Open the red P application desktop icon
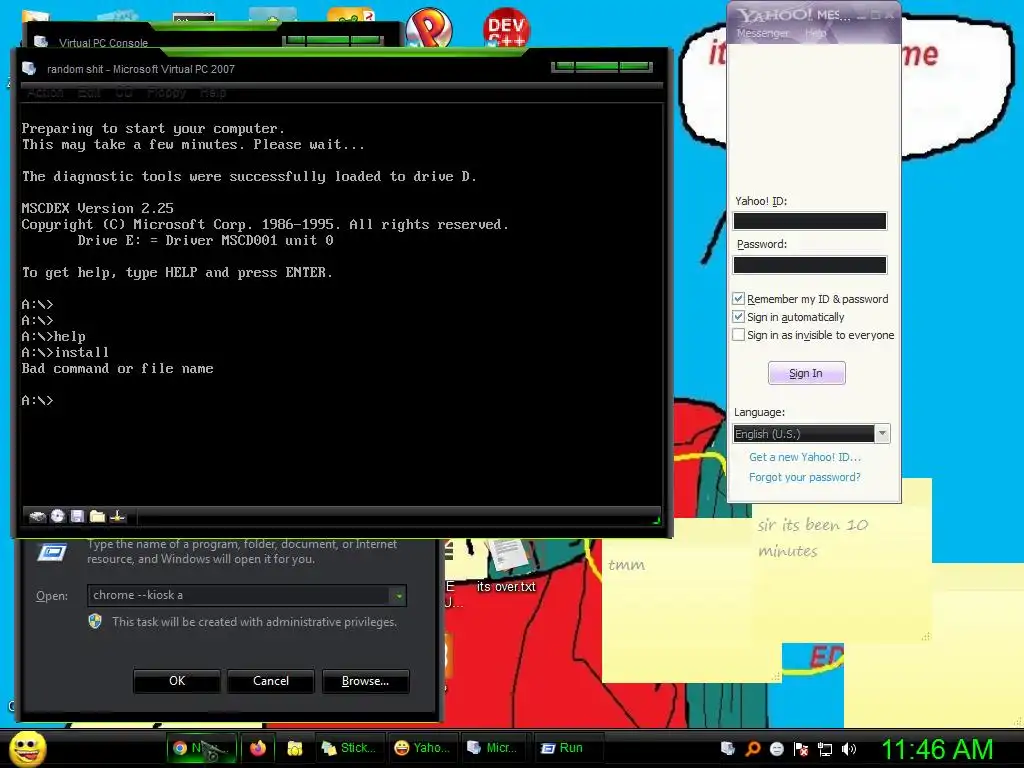This screenshot has width=1024, height=768. 429,27
